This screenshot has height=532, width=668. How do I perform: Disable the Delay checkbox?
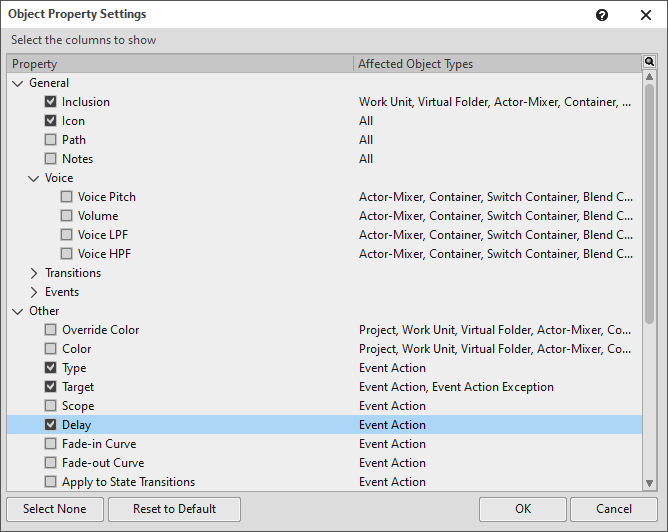click(x=51, y=425)
